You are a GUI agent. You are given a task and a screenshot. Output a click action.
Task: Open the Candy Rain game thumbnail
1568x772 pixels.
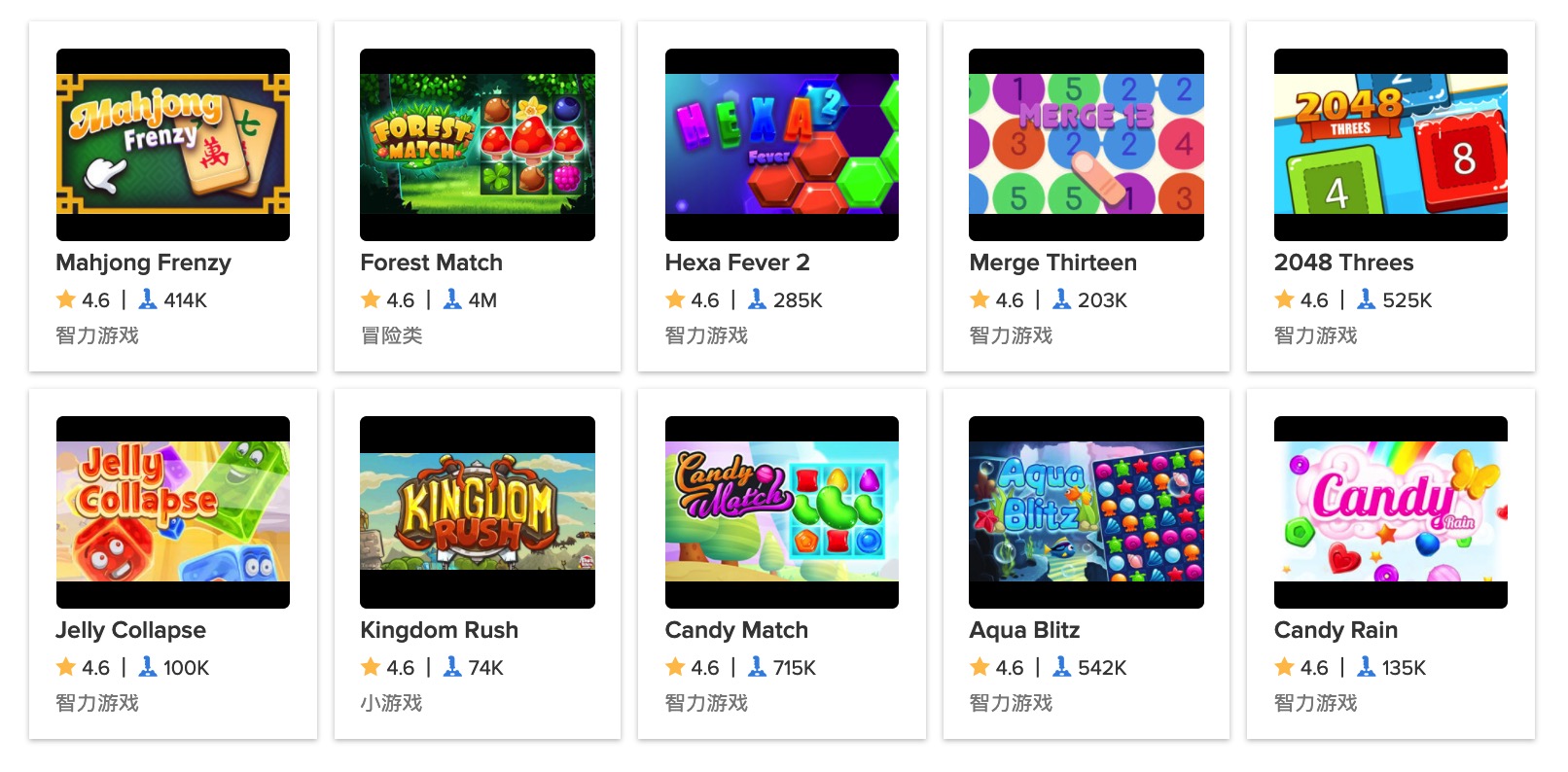coord(1391,512)
